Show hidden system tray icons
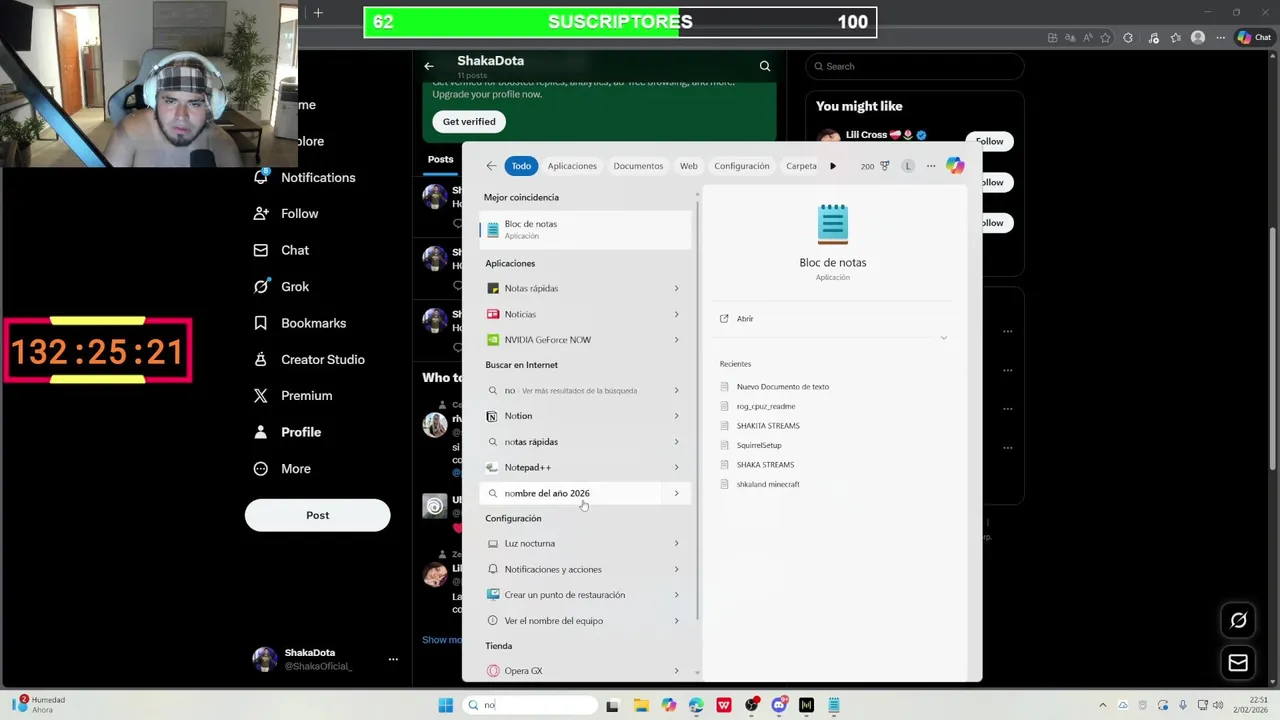Image resolution: width=1280 pixels, height=720 pixels. 1103,705
